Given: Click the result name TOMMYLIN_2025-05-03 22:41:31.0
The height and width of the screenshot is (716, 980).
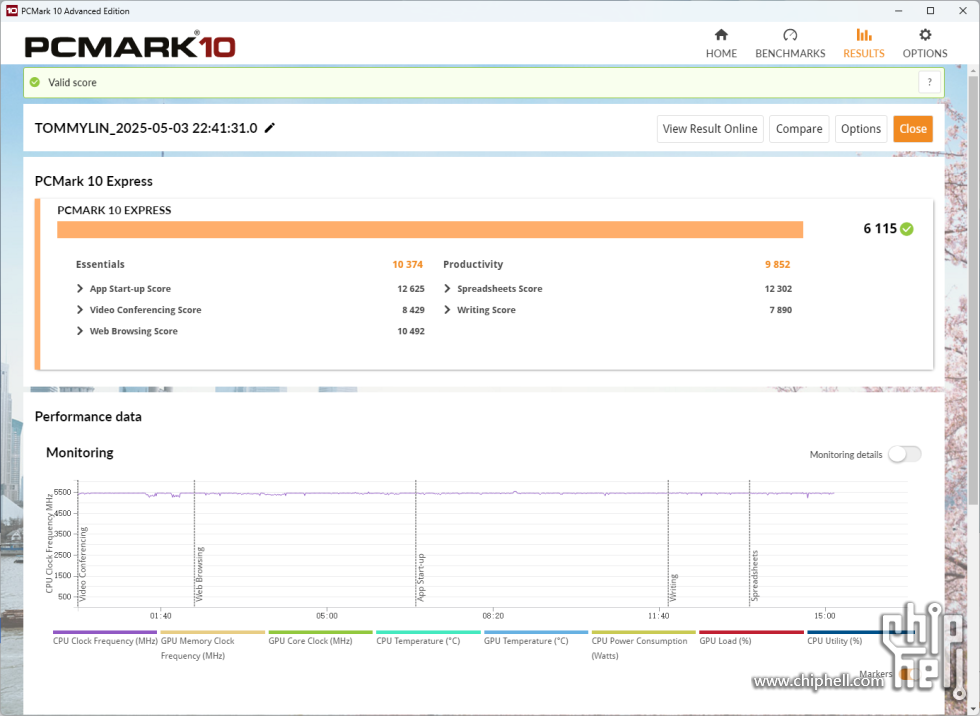Looking at the screenshot, I should click(x=146, y=128).
